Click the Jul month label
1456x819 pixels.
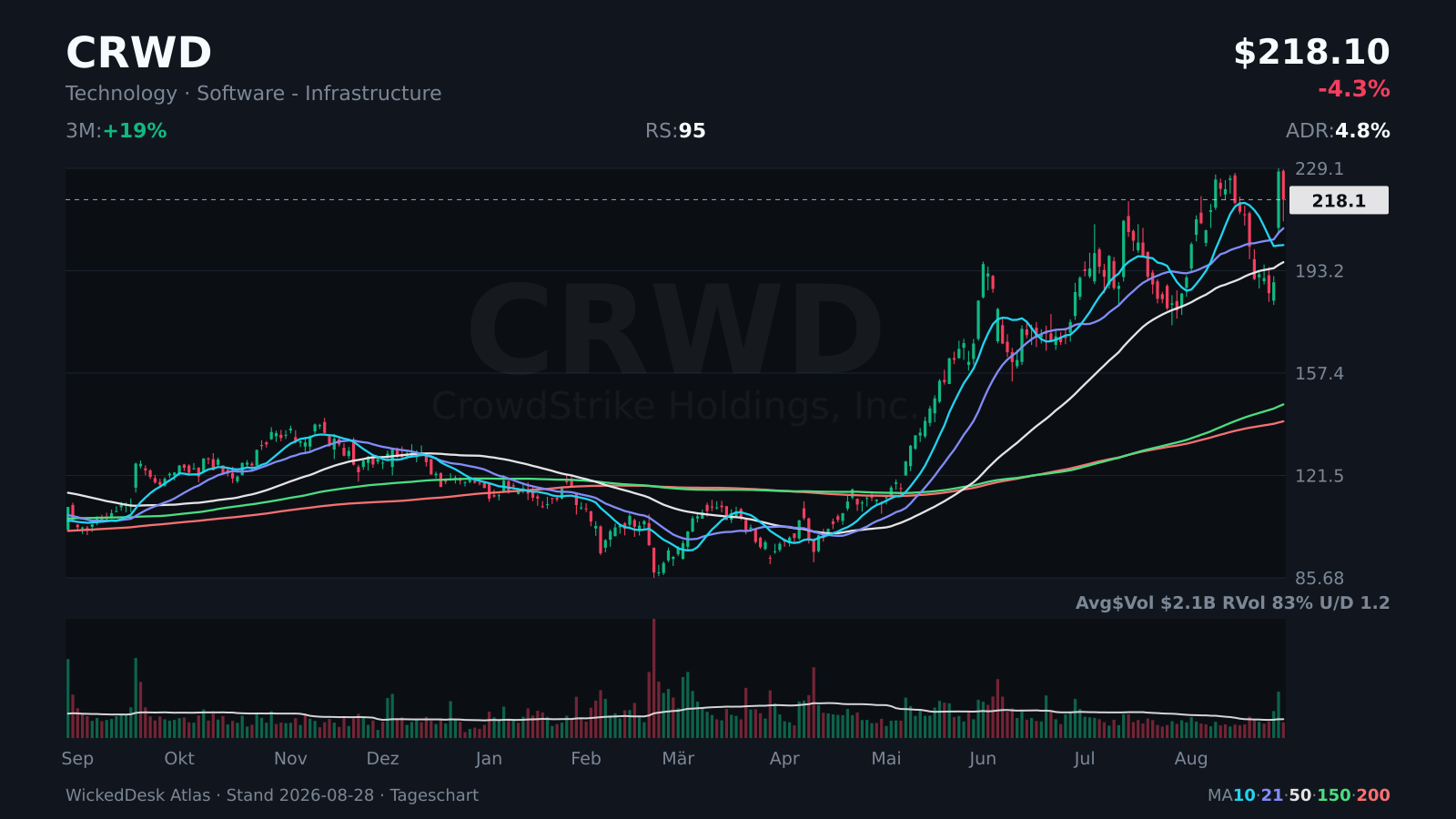pyautogui.click(x=1085, y=759)
